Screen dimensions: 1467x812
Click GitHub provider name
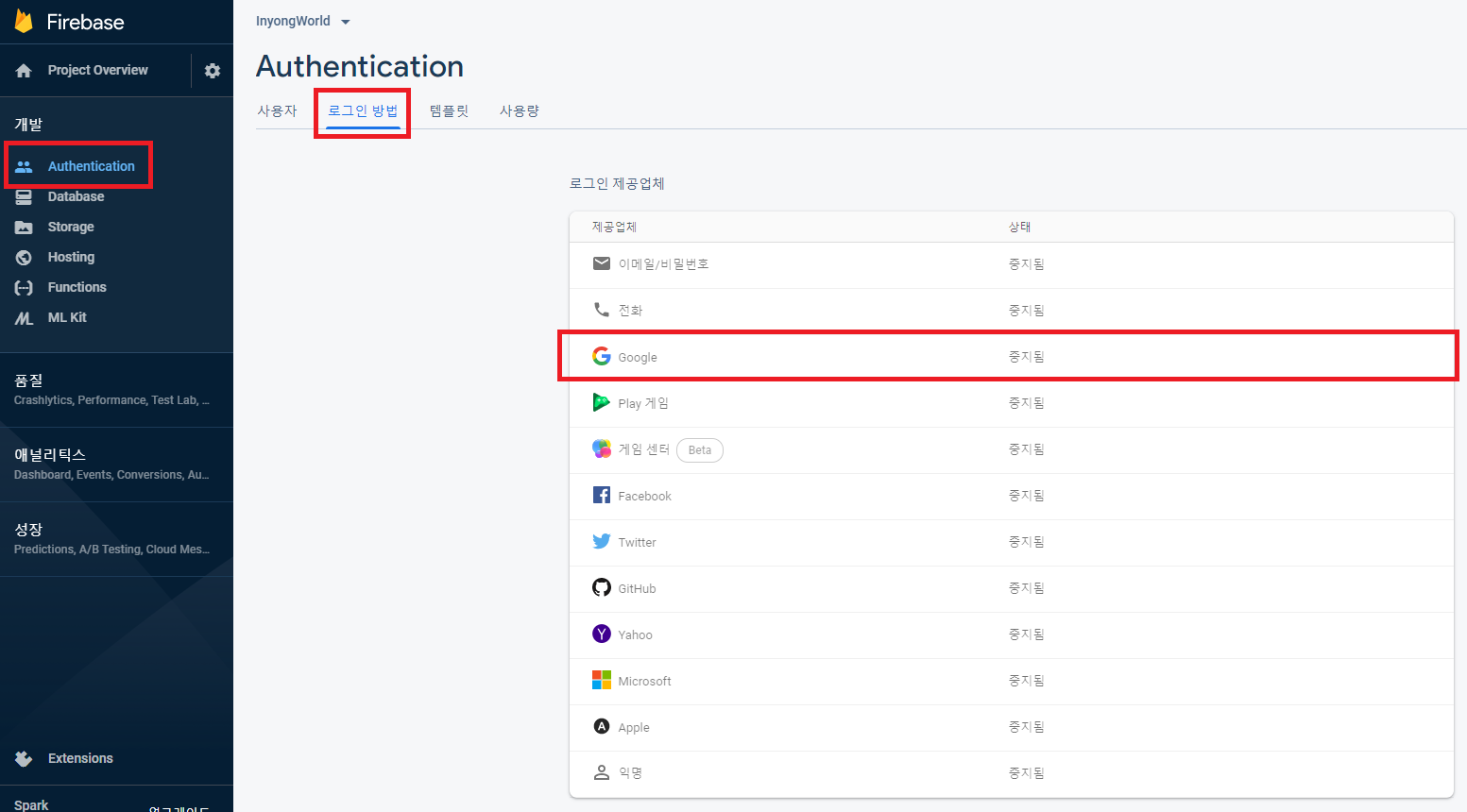(637, 588)
